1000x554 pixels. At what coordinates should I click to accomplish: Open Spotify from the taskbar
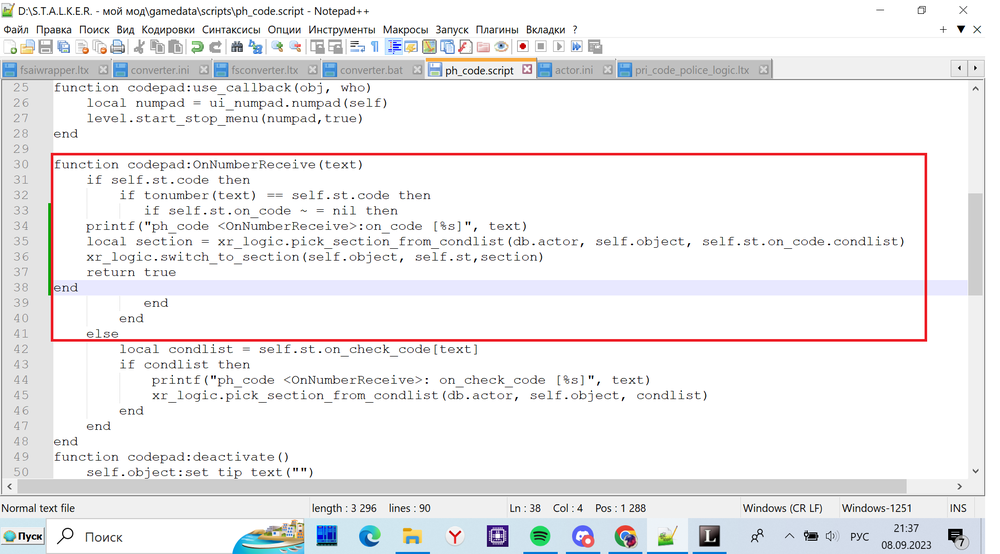pos(540,537)
